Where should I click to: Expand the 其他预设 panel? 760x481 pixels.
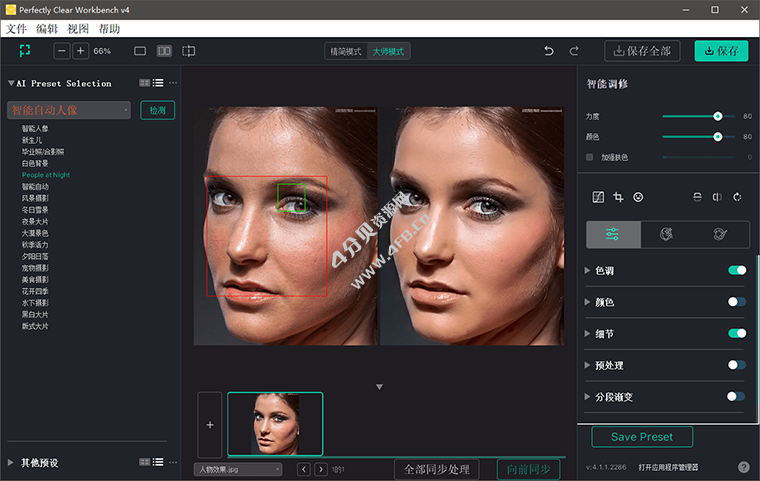11,463
